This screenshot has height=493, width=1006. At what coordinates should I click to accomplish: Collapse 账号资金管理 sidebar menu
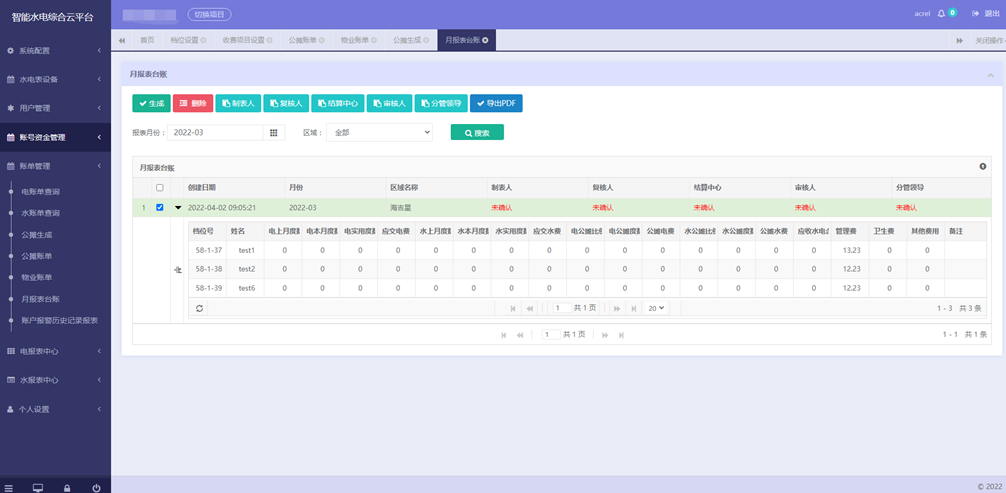tap(55, 137)
